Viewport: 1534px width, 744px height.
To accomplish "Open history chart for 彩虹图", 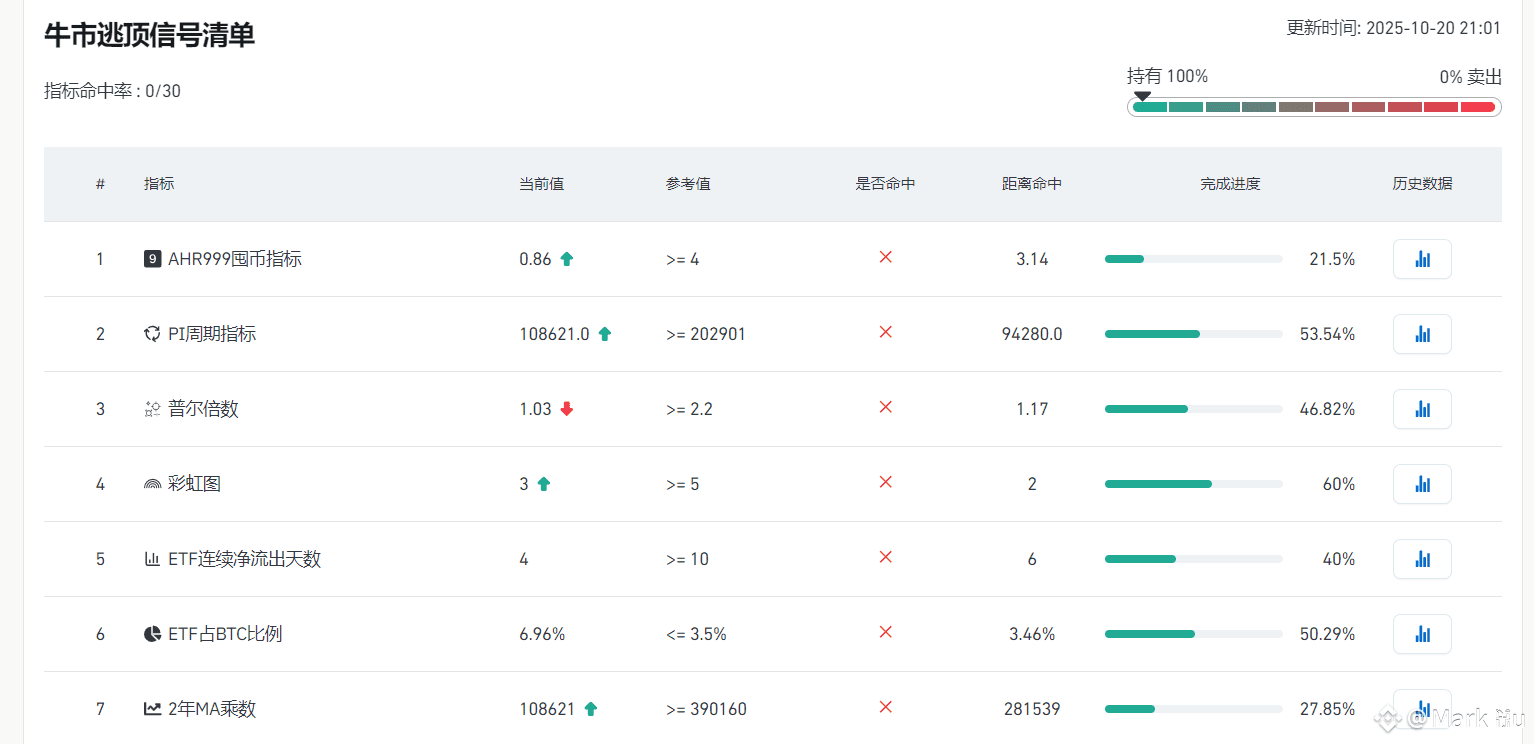I will tap(1422, 484).
